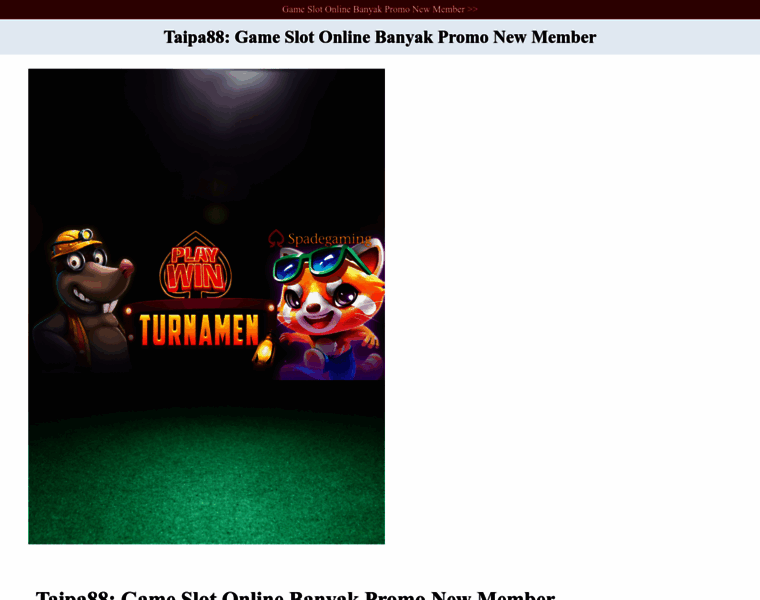The height and width of the screenshot is (600, 760).
Task: Click the Taipa88 page title heading
Action: [x=380, y=37]
